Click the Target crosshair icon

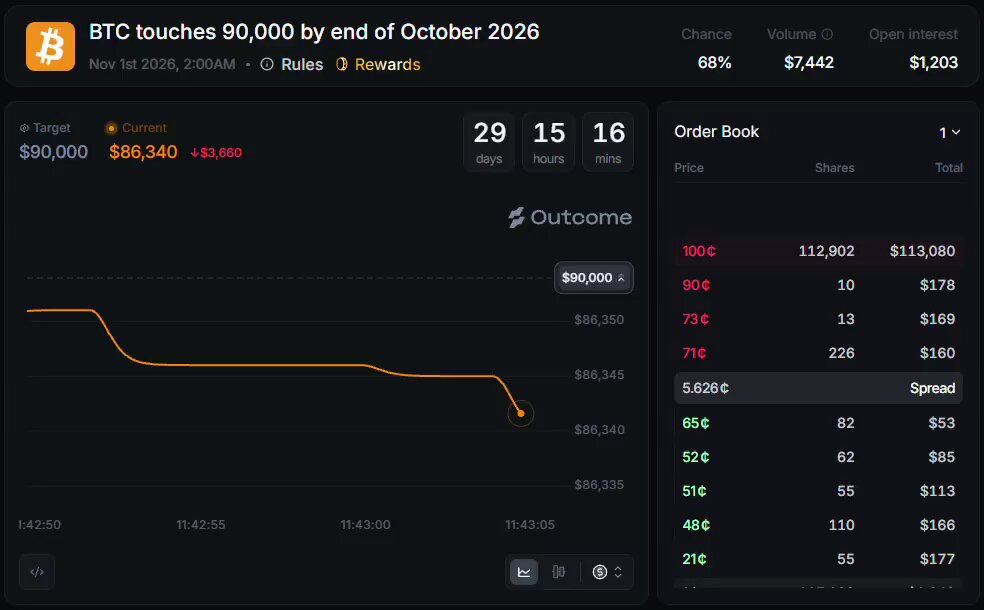24,128
